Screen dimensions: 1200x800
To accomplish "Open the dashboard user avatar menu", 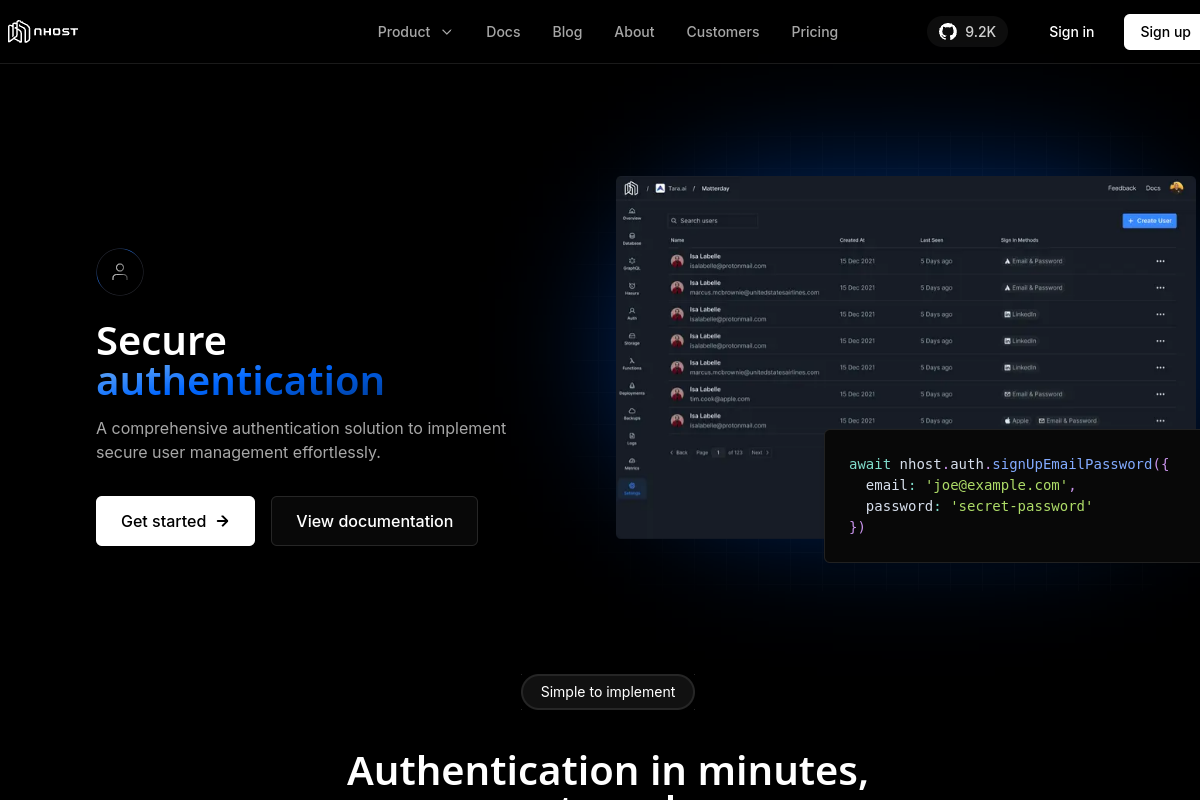I will (1176, 187).
